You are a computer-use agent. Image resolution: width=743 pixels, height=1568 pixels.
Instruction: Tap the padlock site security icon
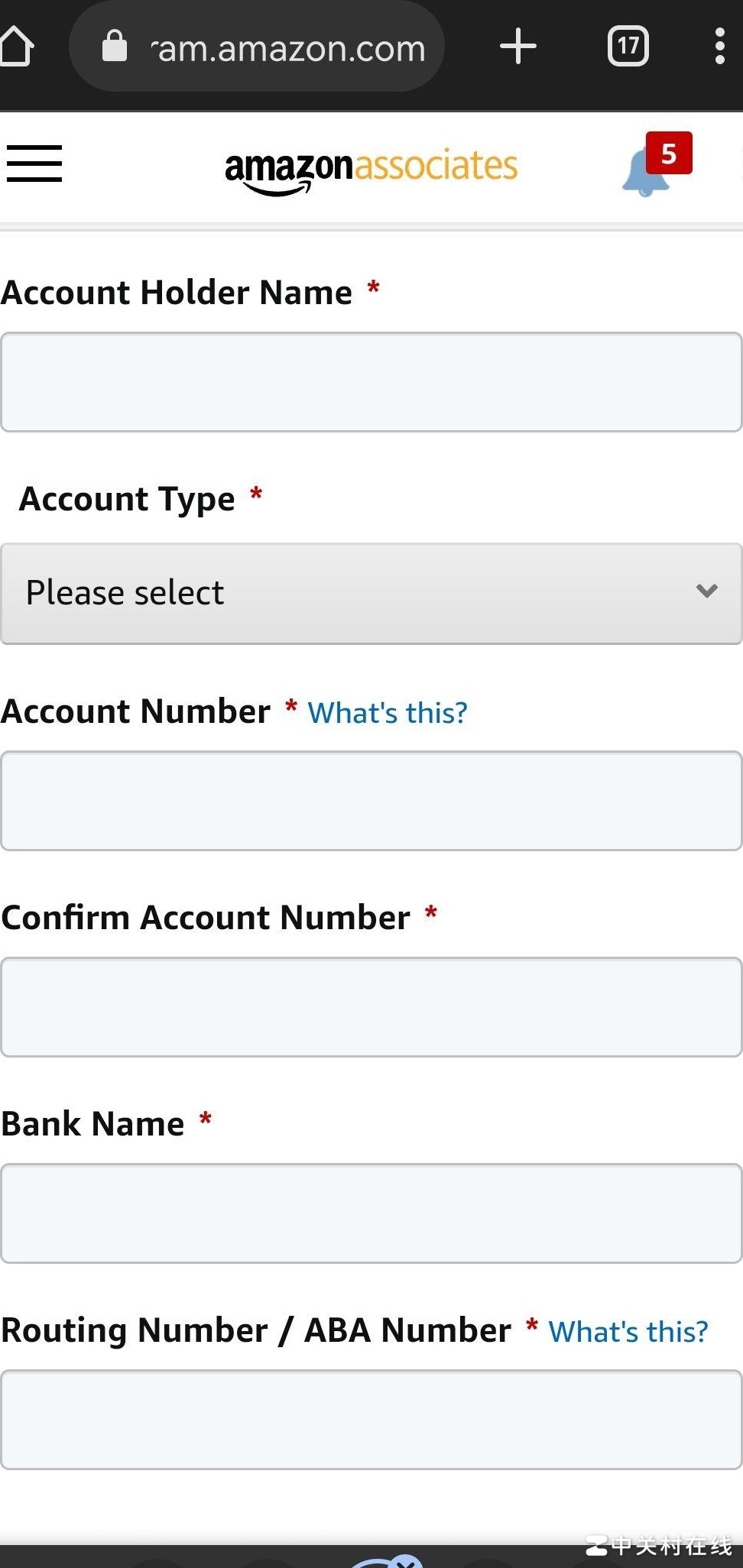(115, 47)
